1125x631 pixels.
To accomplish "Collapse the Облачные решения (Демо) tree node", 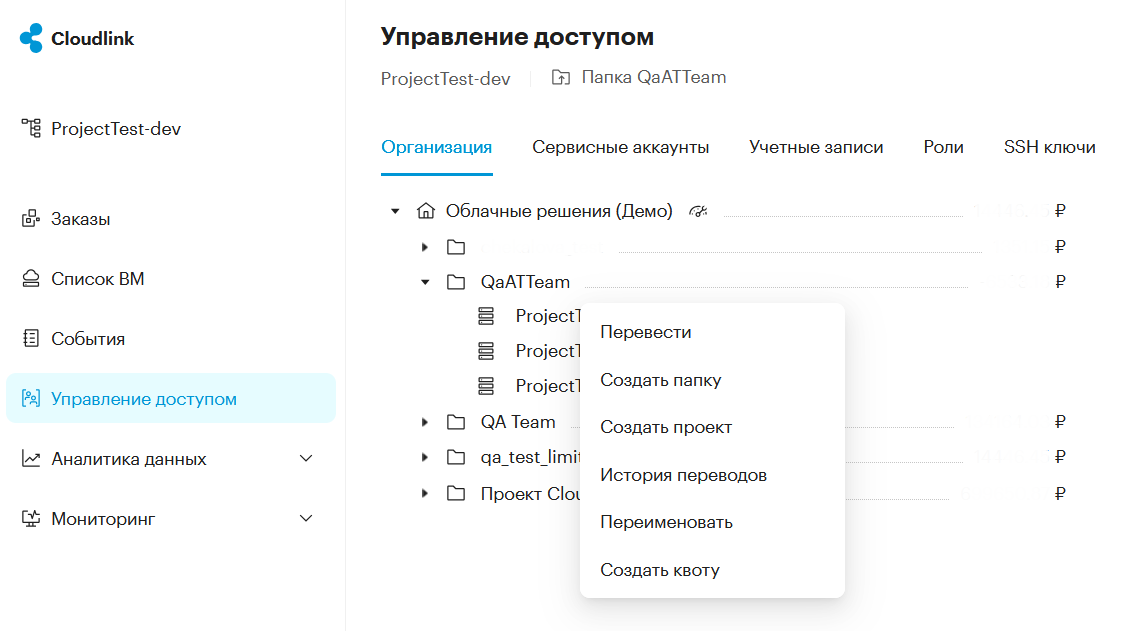I will 395,211.
